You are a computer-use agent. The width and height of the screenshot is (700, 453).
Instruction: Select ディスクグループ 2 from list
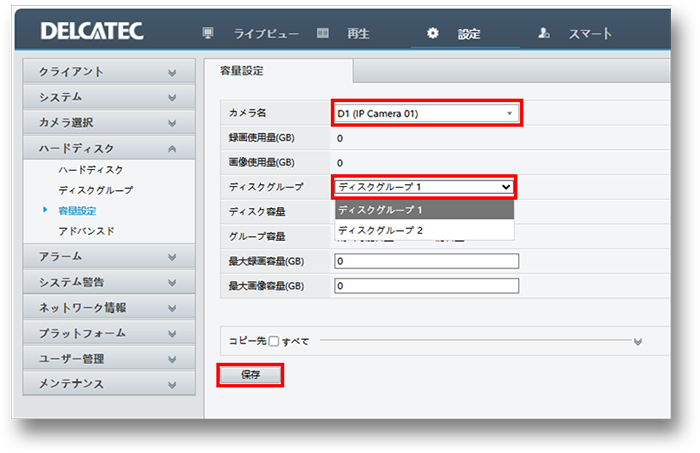(x=380, y=231)
